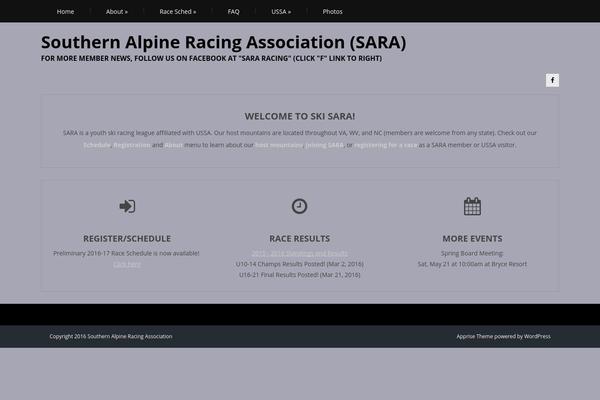Image resolution: width=600 pixels, height=400 pixels.
Task: Go to the Home menu item
Action: [x=65, y=12]
